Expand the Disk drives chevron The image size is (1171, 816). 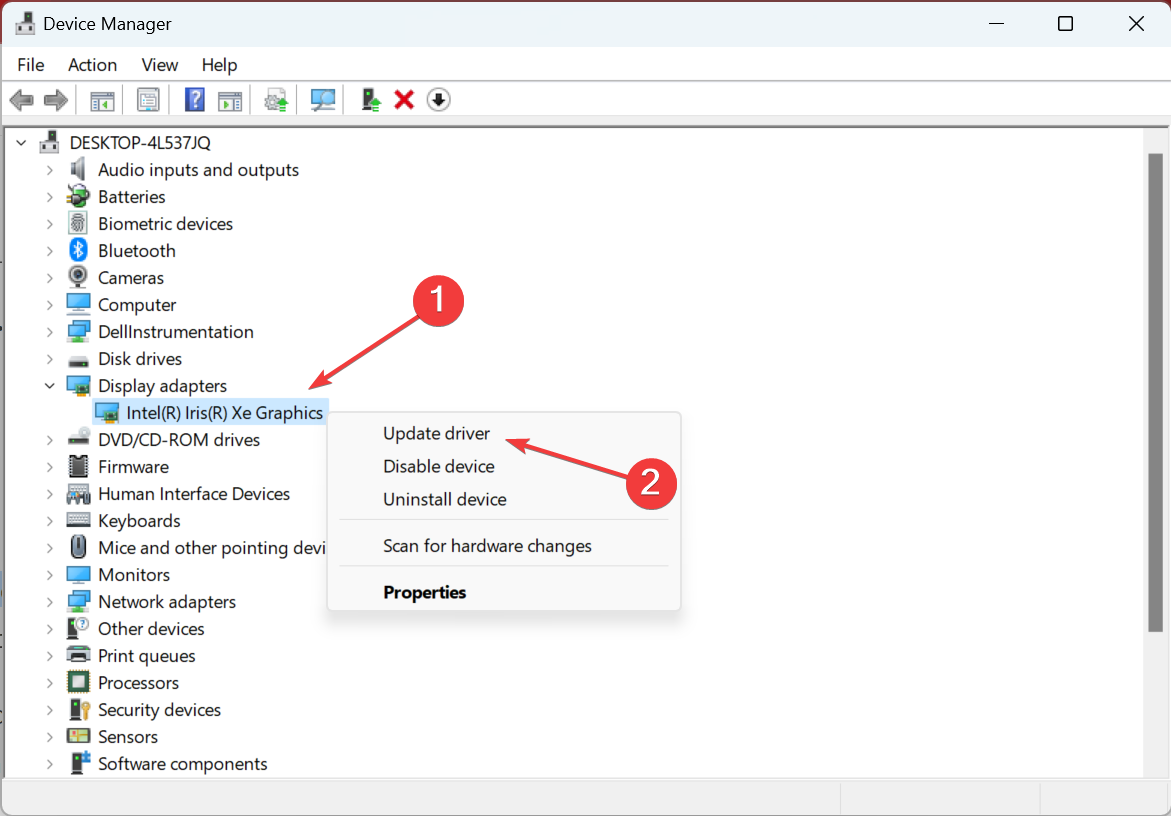pyautogui.click(x=49, y=358)
